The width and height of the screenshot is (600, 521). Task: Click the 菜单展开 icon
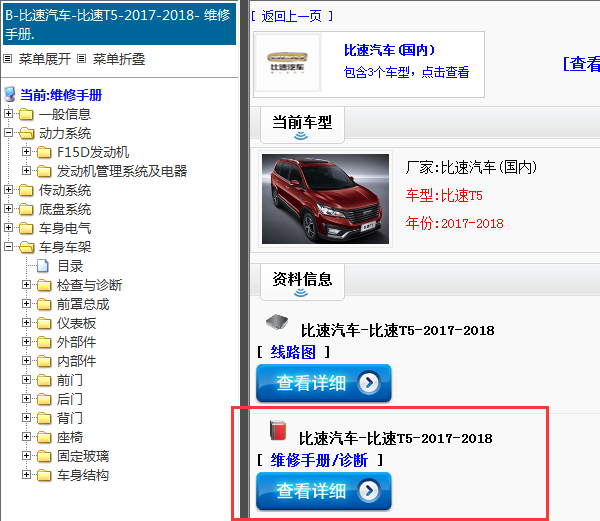pyautogui.click(x=8, y=59)
